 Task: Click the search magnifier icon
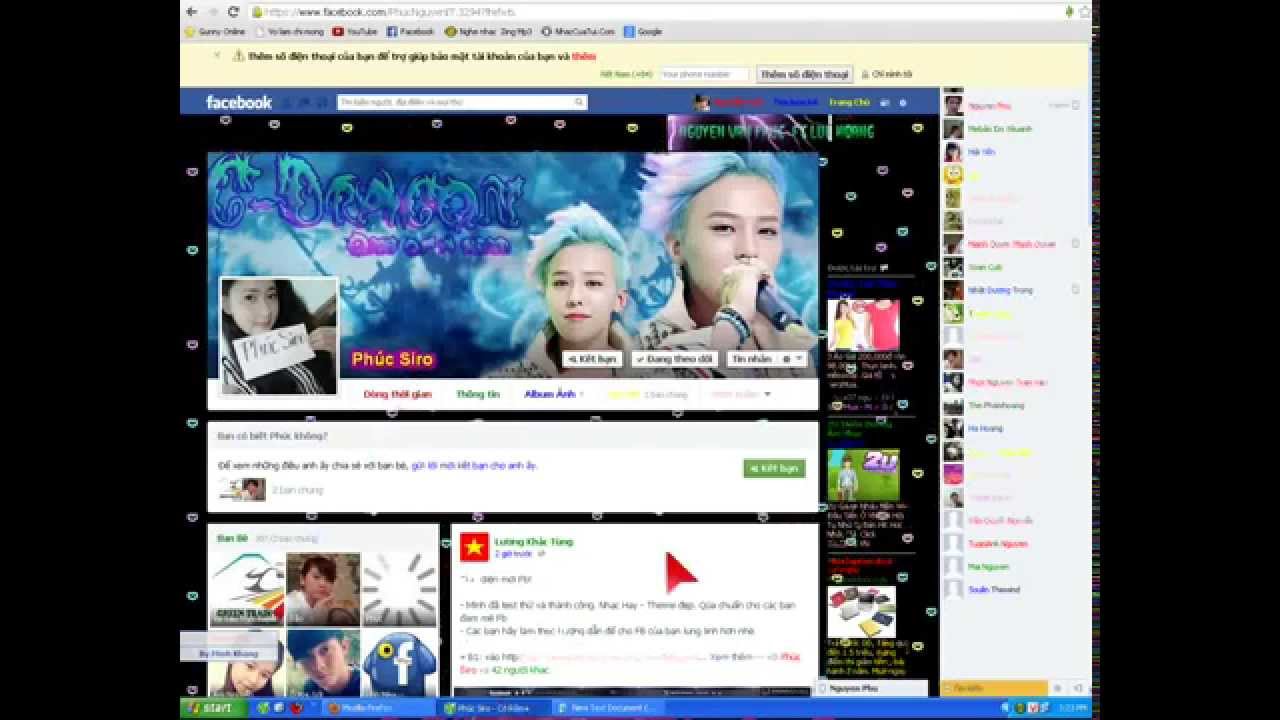(579, 102)
